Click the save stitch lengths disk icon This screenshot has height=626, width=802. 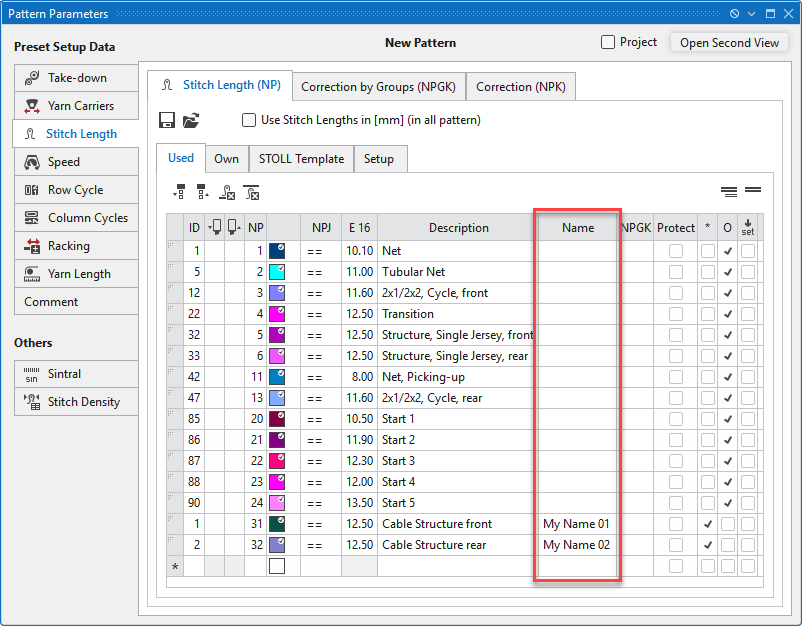click(x=168, y=120)
